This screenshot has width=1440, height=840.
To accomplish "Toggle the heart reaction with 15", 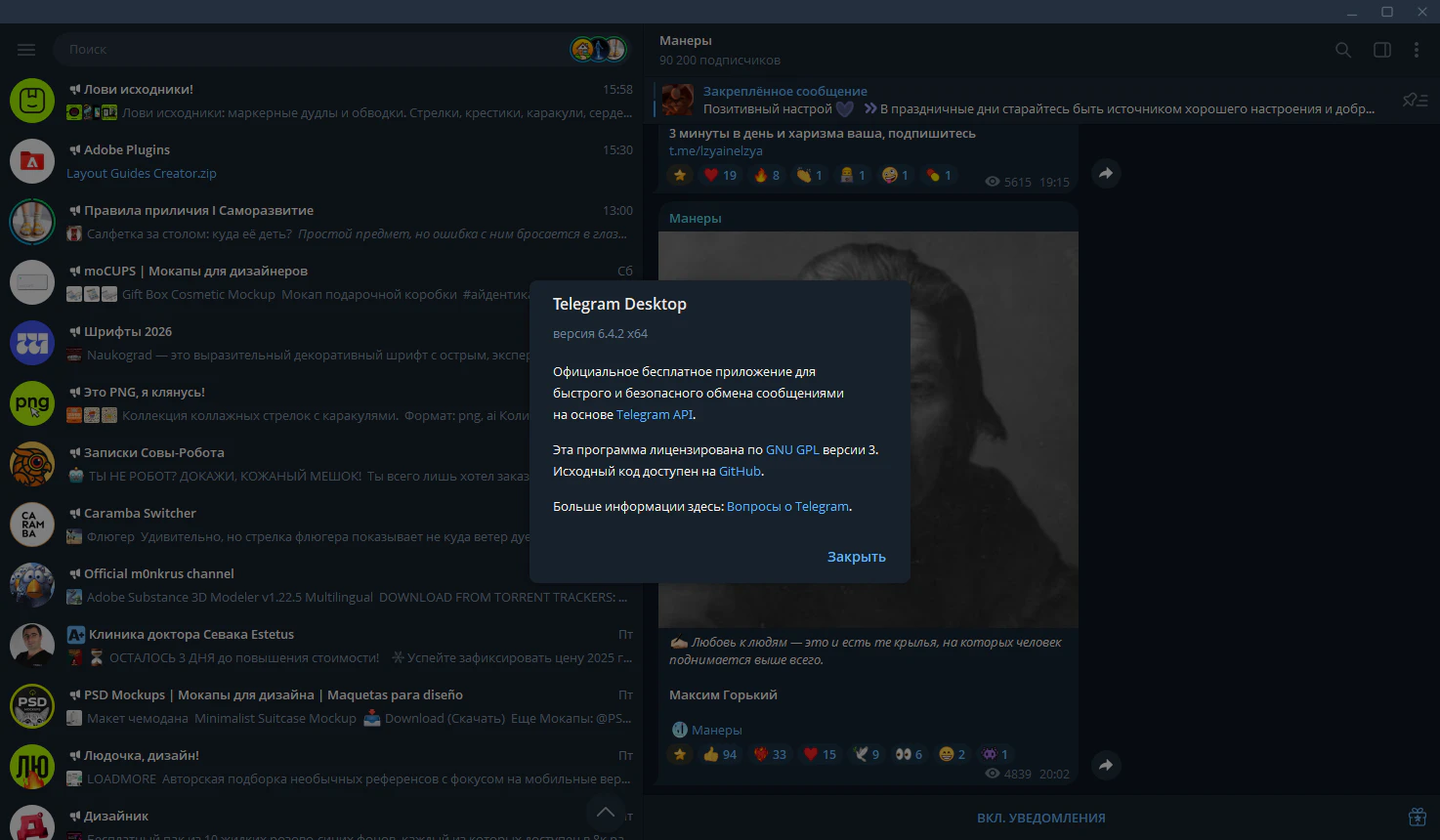I will pyautogui.click(x=820, y=754).
